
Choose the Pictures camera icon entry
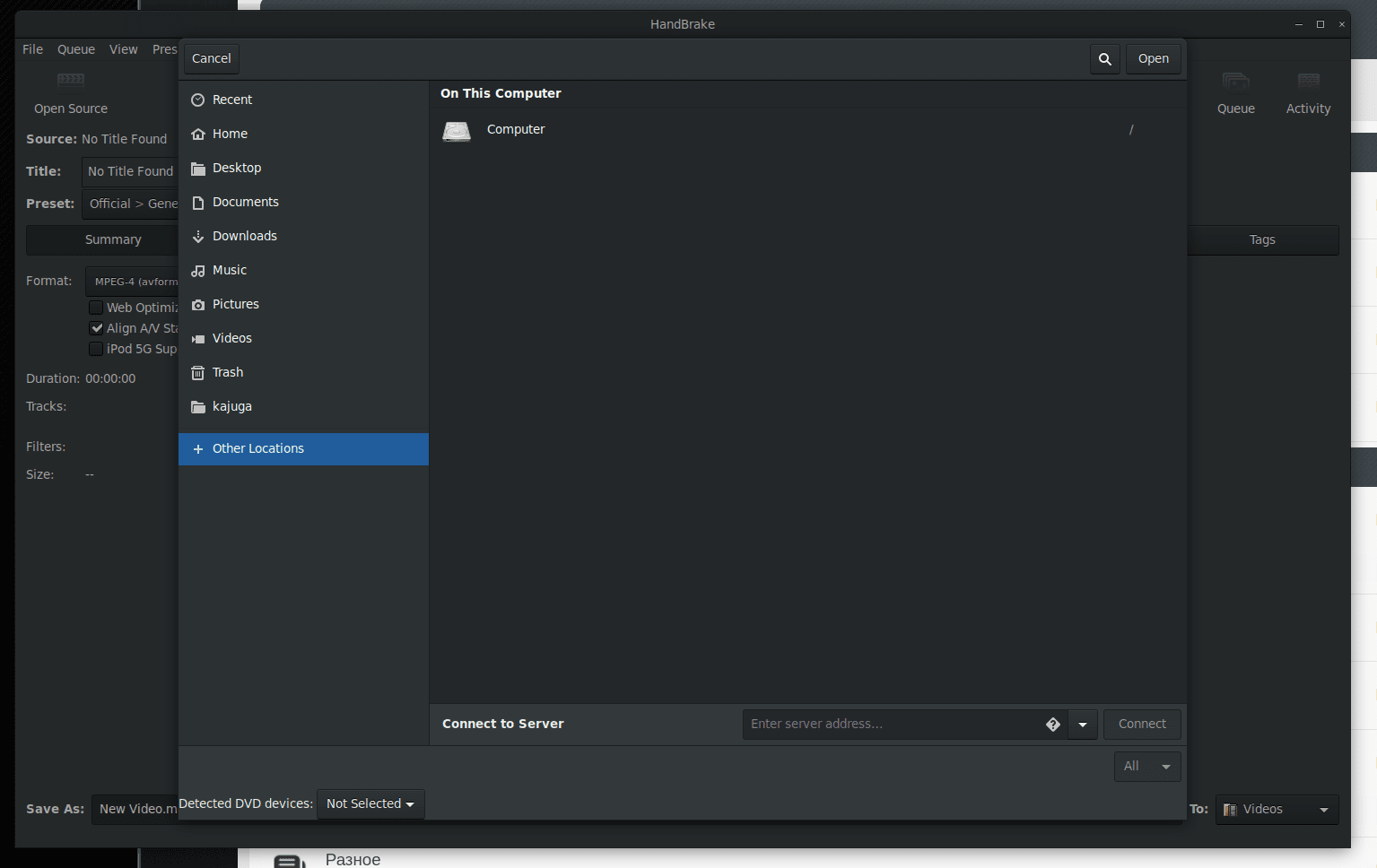[198, 304]
